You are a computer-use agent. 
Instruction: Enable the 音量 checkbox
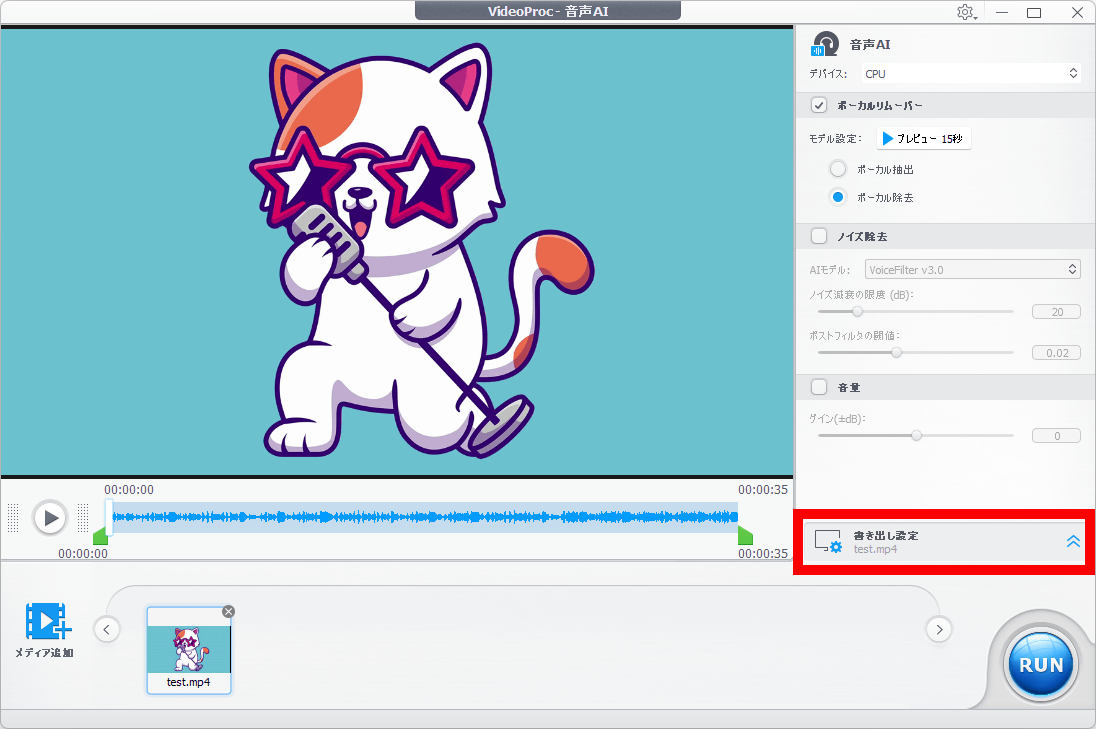pyautogui.click(x=819, y=386)
